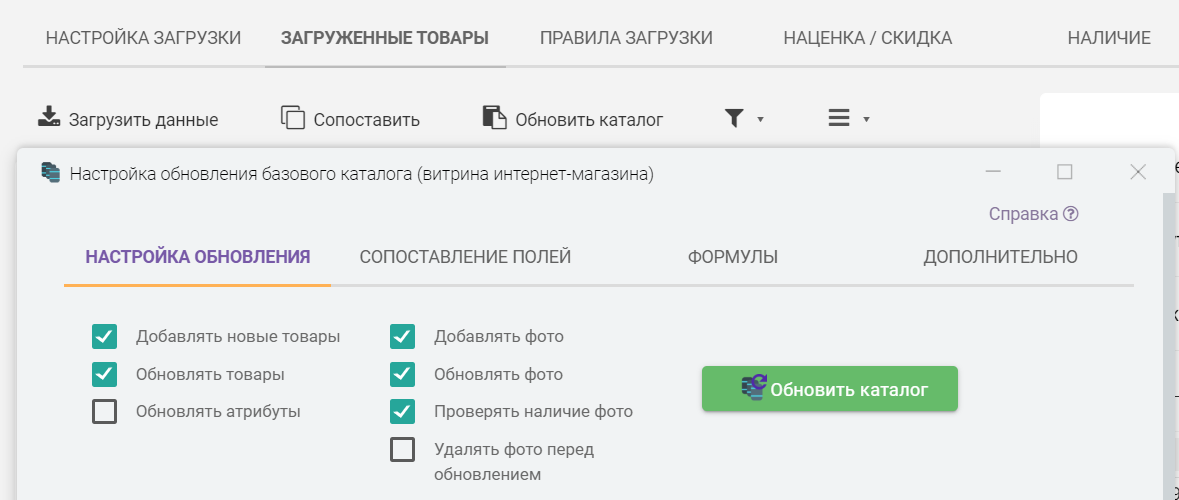1179x500 pixels.
Task: Enable Обновлять атрибуты checkbox
Action: point(105,411)
